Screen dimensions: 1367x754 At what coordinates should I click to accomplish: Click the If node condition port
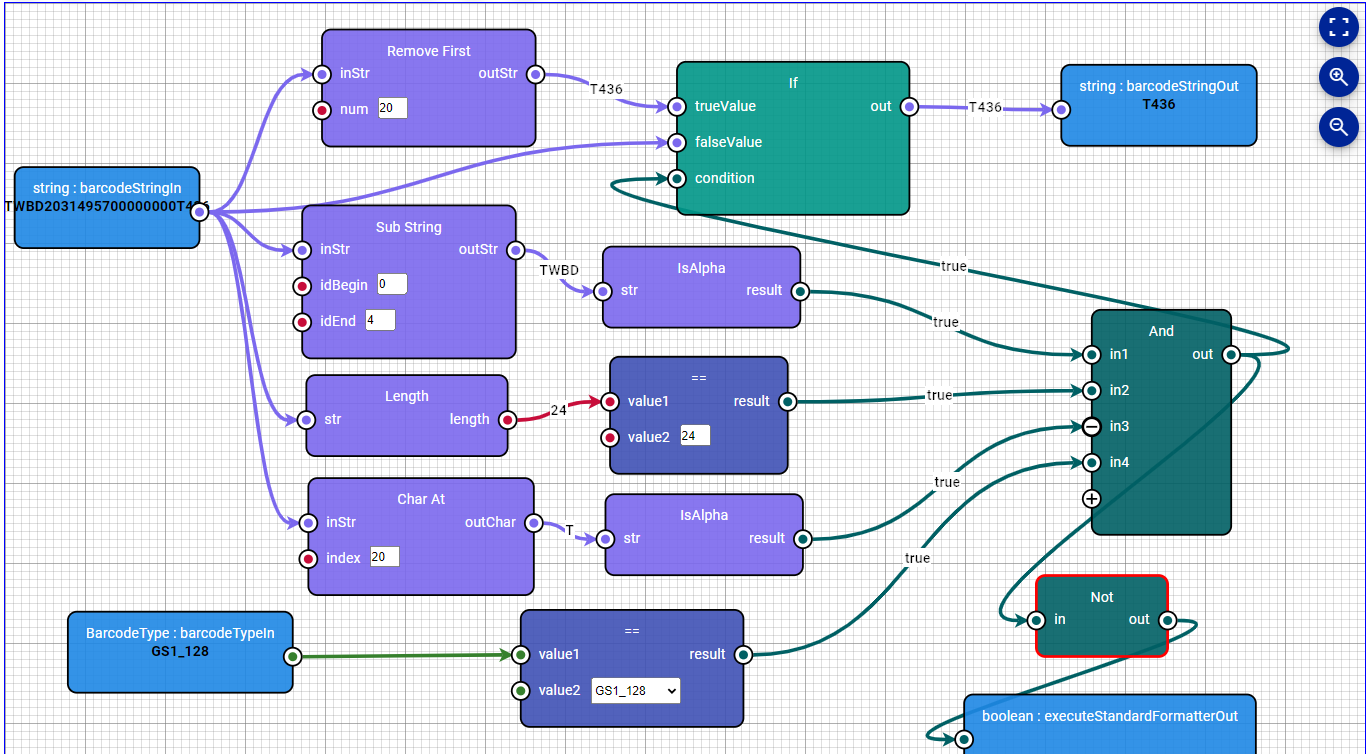click(677, 179)
